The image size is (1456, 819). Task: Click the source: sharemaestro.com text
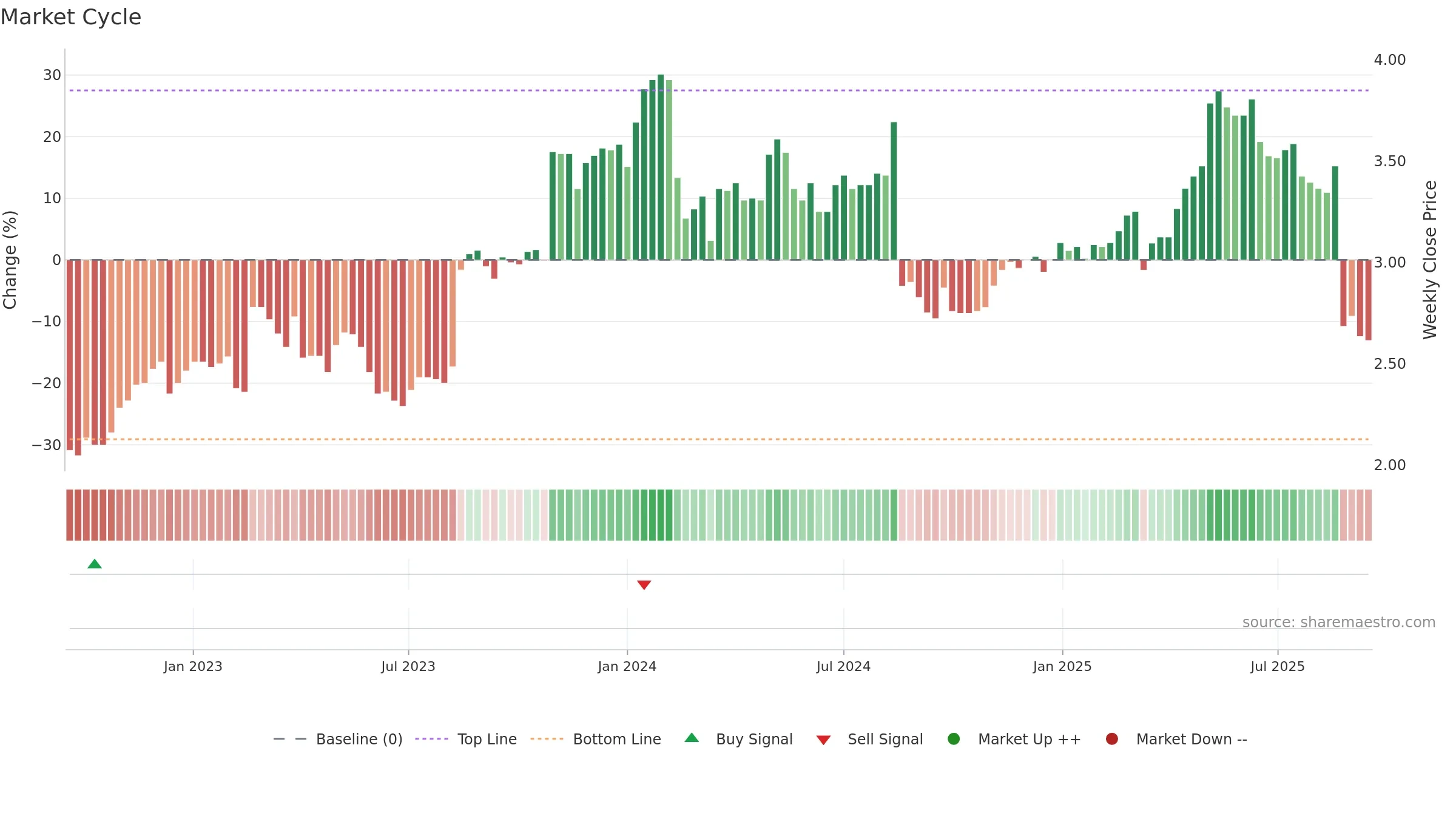tap(1339, 622)
